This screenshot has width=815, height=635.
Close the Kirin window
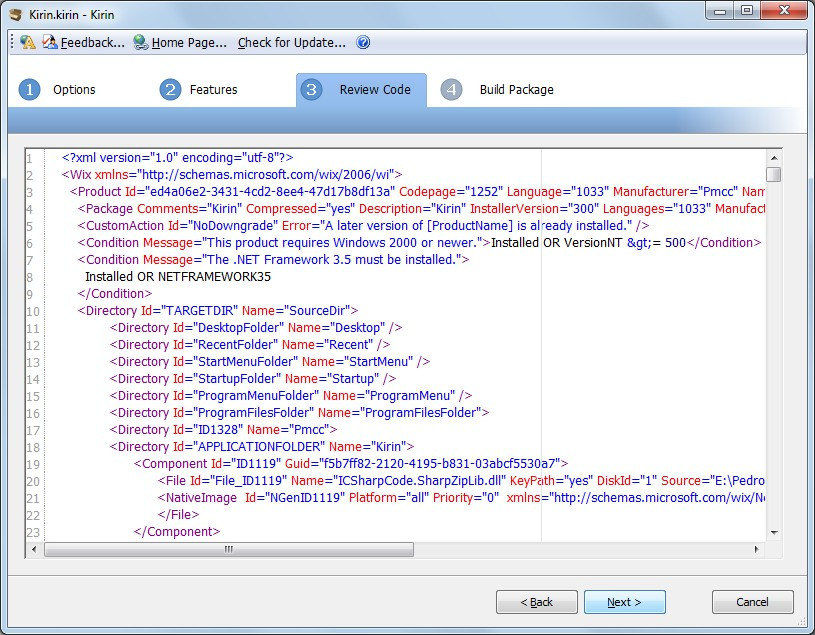[785, 11]
